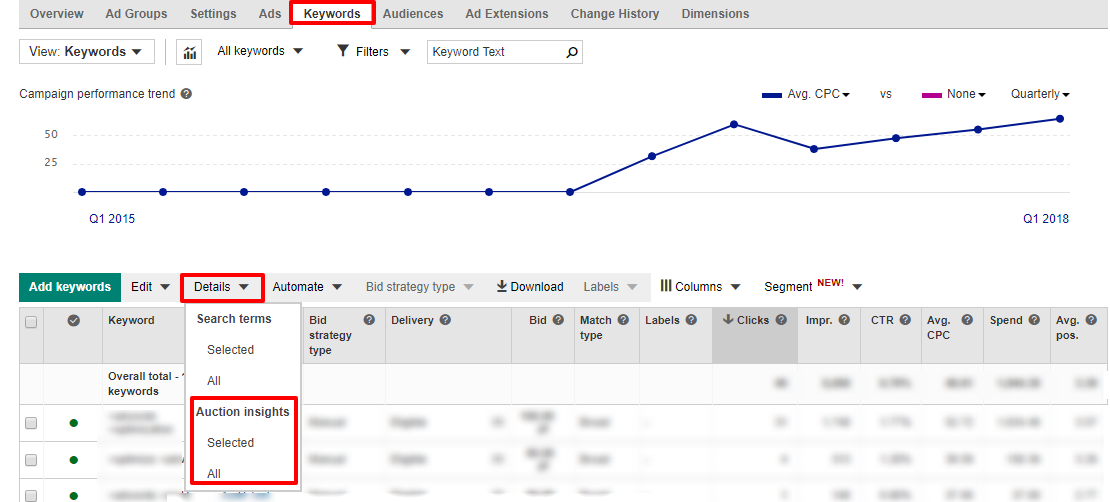The width and height of the screenshot is (1110, 502).
Task: Choose Selected under Search terms
Action: click(230, 350)
